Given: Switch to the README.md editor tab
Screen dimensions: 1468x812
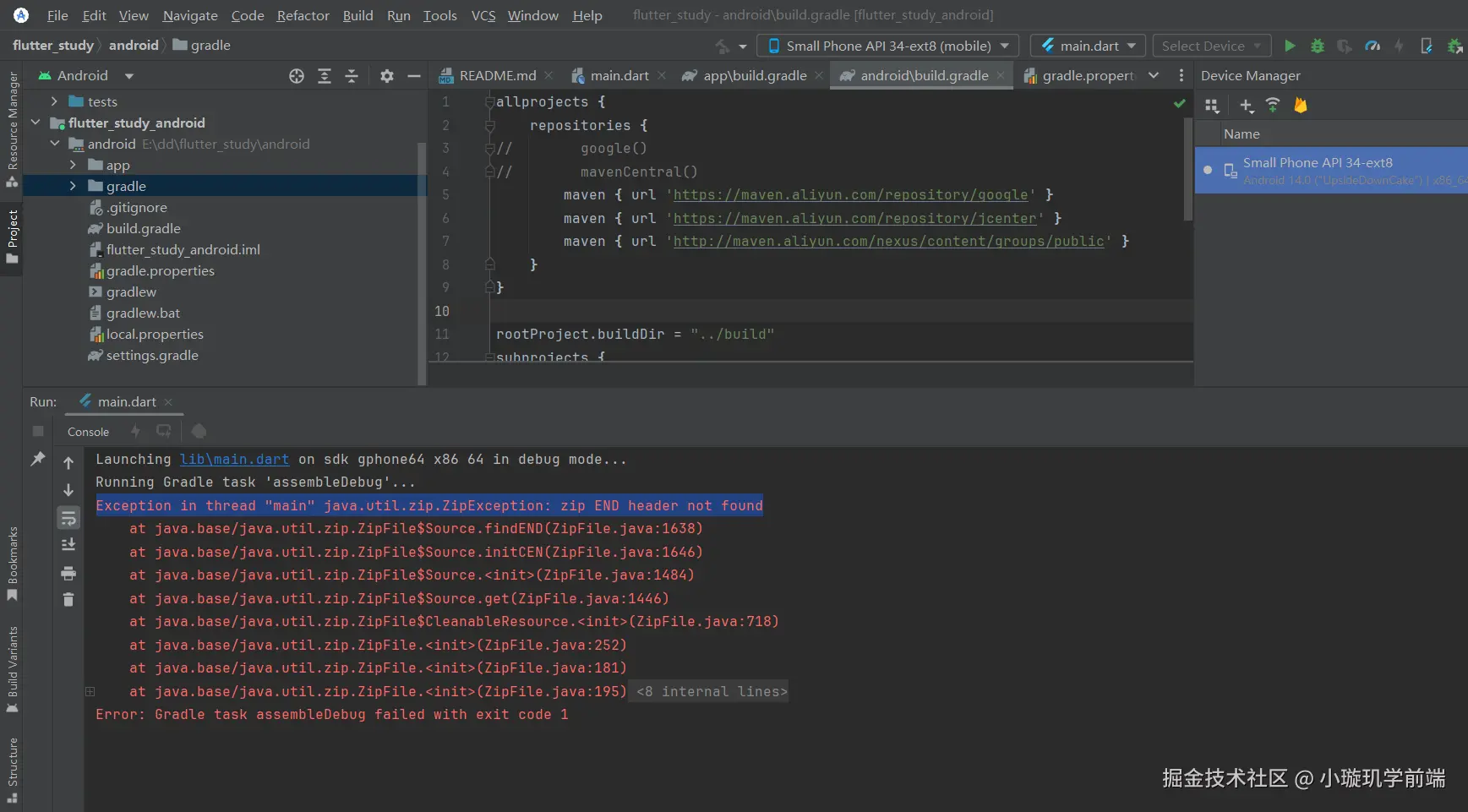Looking at the screenshot, I should (497, 76).
